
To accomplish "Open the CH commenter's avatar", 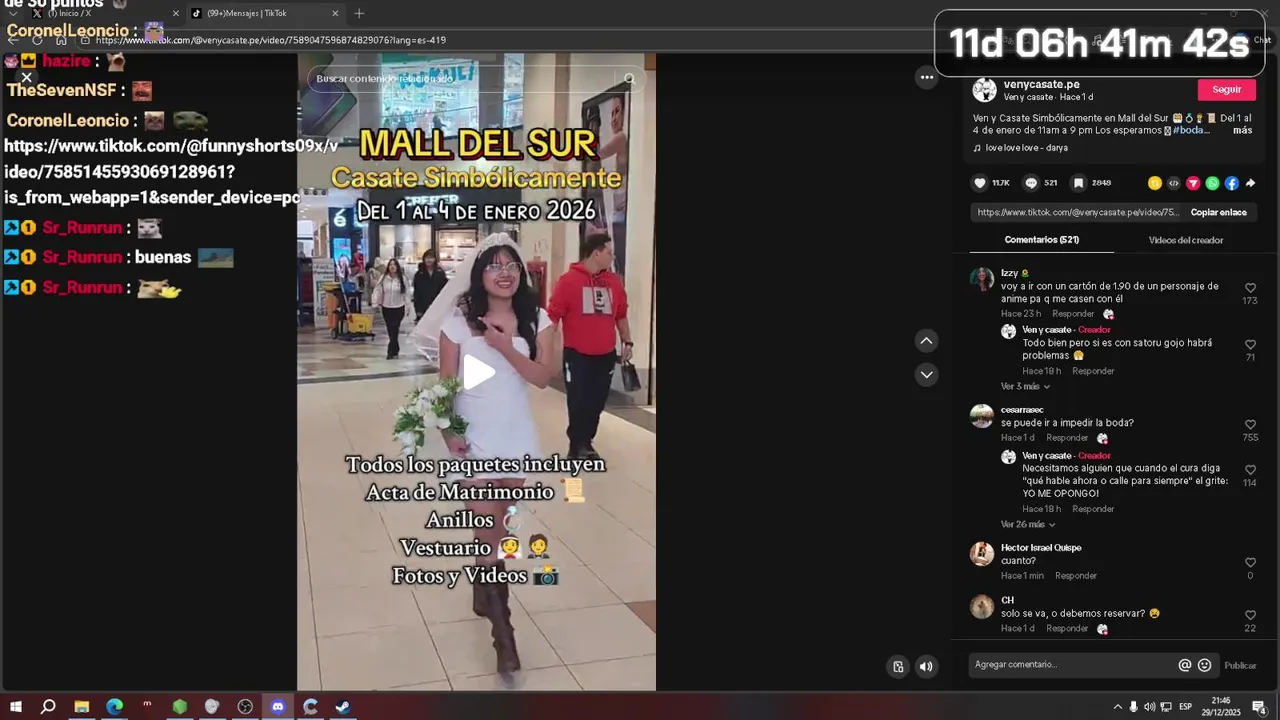I will (982, 606).
